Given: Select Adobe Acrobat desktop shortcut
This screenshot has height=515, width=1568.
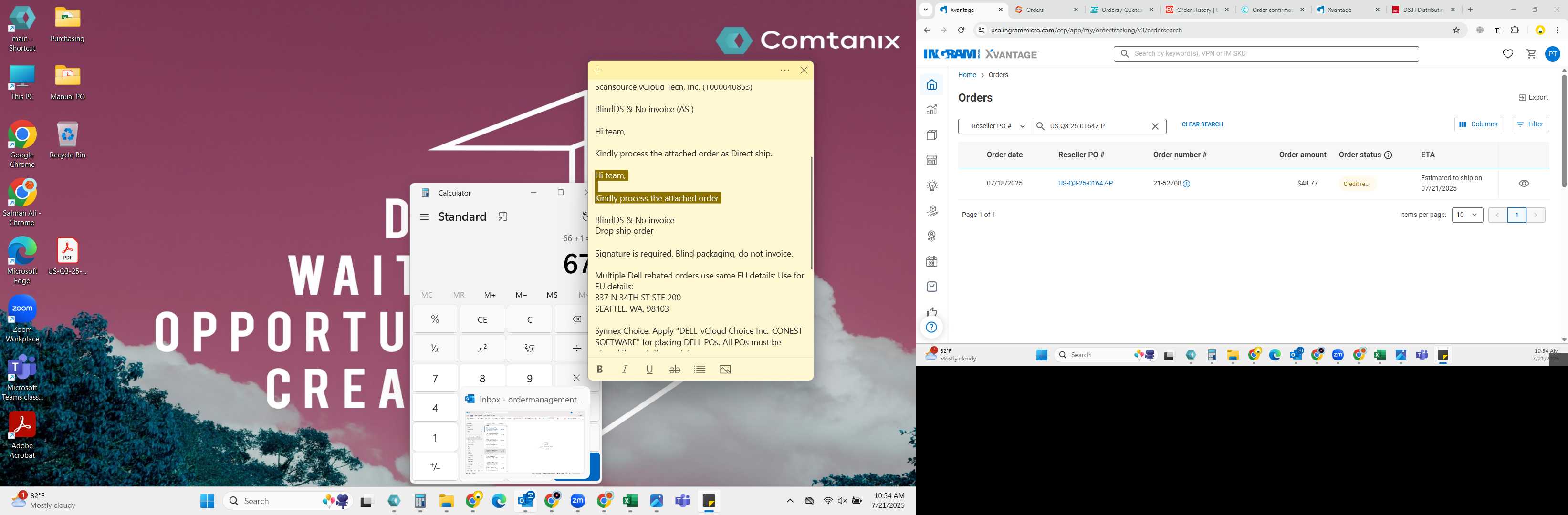Looking at the screenshot, I should coord(22,435).
